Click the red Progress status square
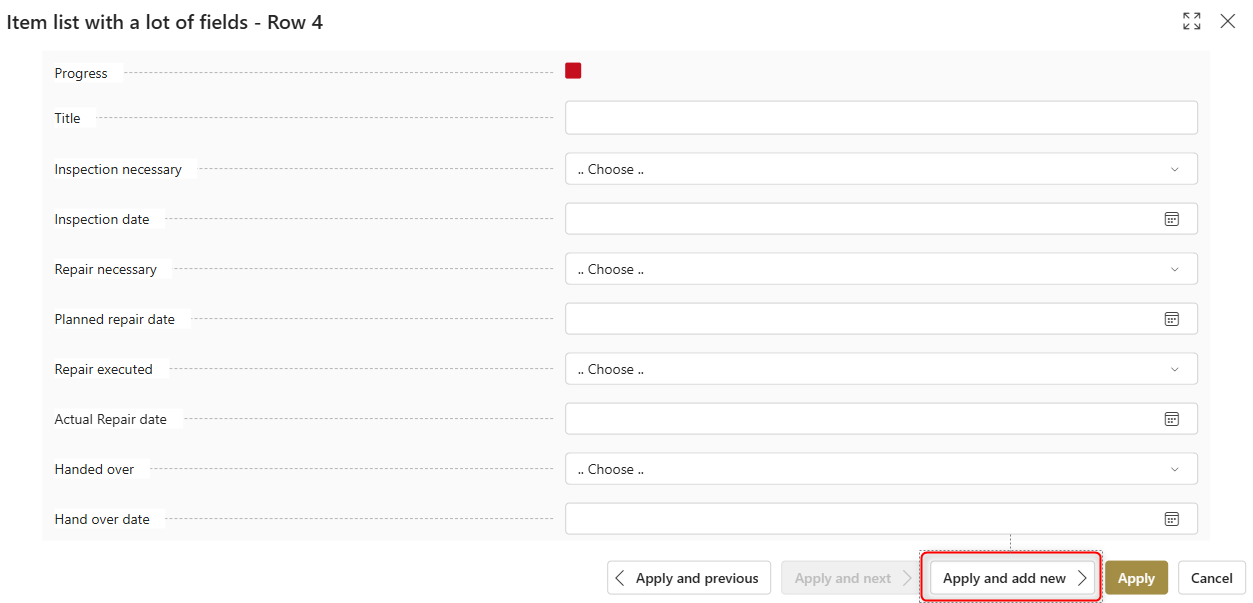Screen dimensions: 1253x603 tap(572, 70)
